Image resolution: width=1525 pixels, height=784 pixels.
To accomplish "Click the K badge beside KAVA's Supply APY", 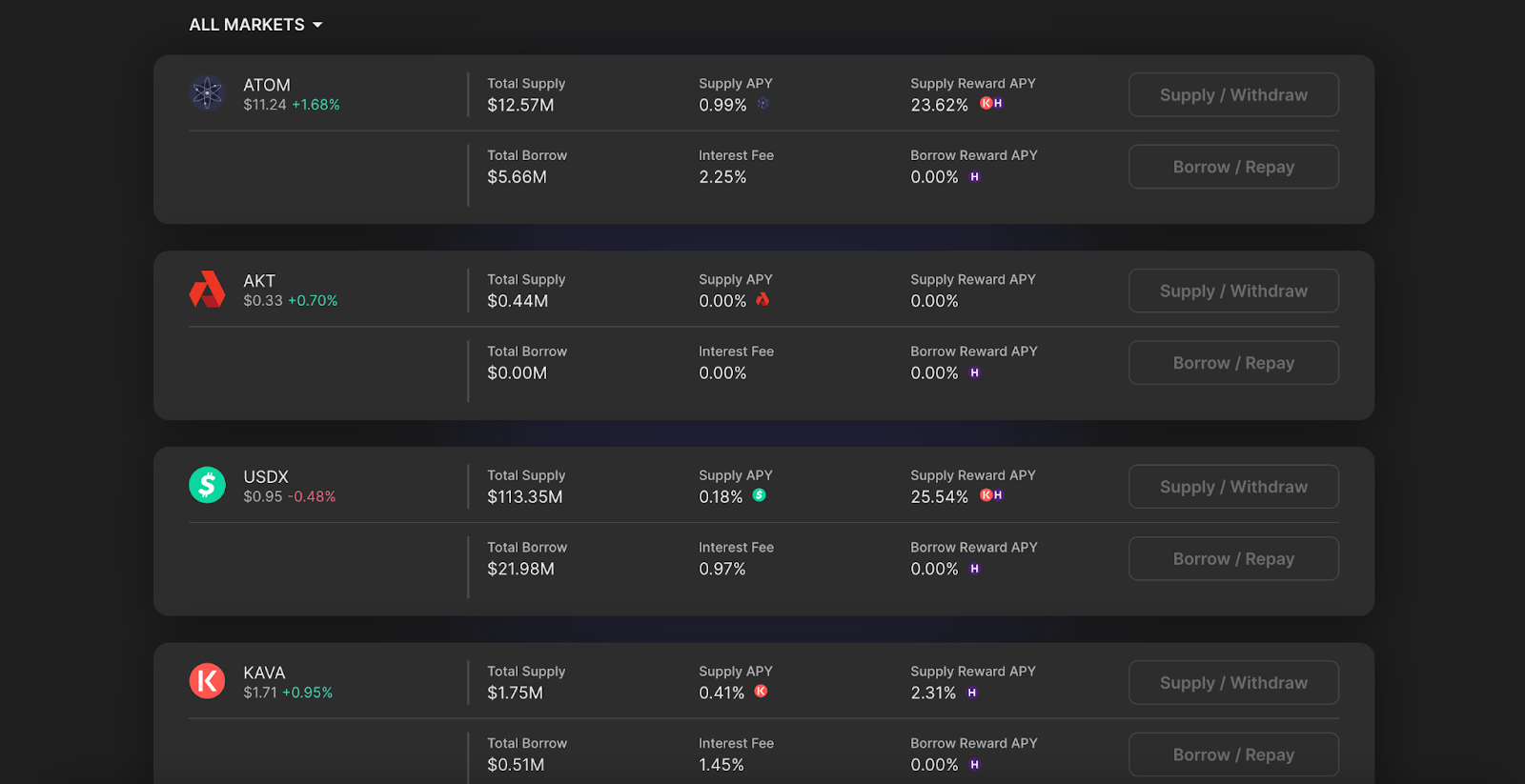I will tap(760, 693).
